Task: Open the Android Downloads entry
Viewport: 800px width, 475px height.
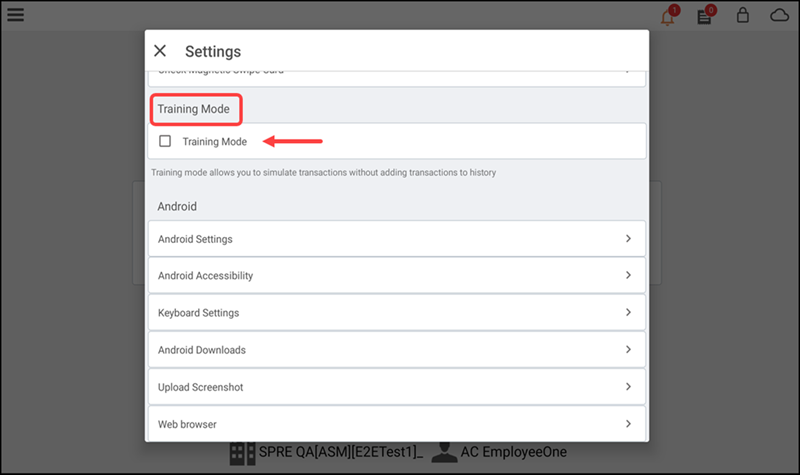Action: (x=396, y=350)
